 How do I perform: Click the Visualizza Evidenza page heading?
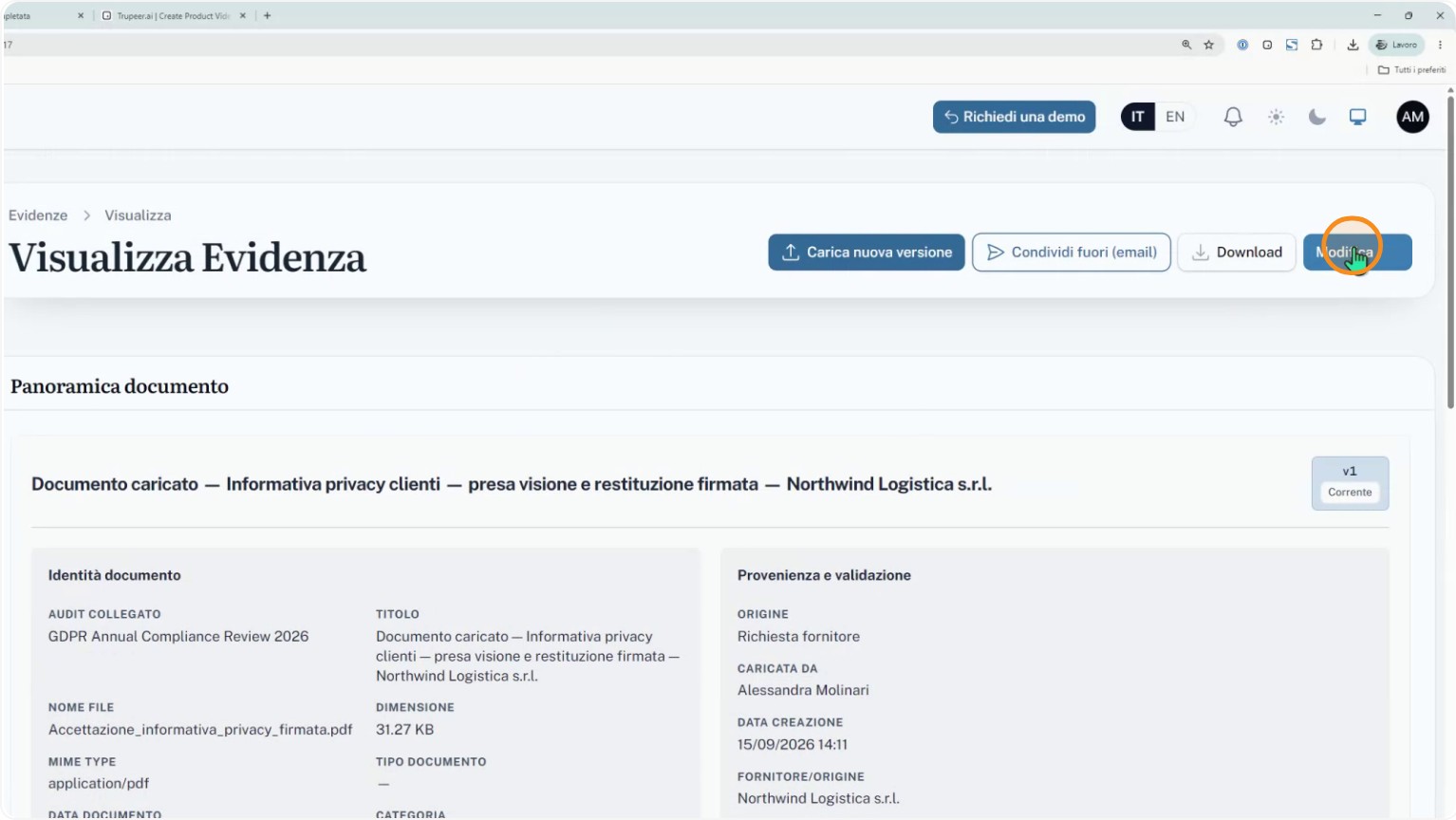tap(187, 258)
